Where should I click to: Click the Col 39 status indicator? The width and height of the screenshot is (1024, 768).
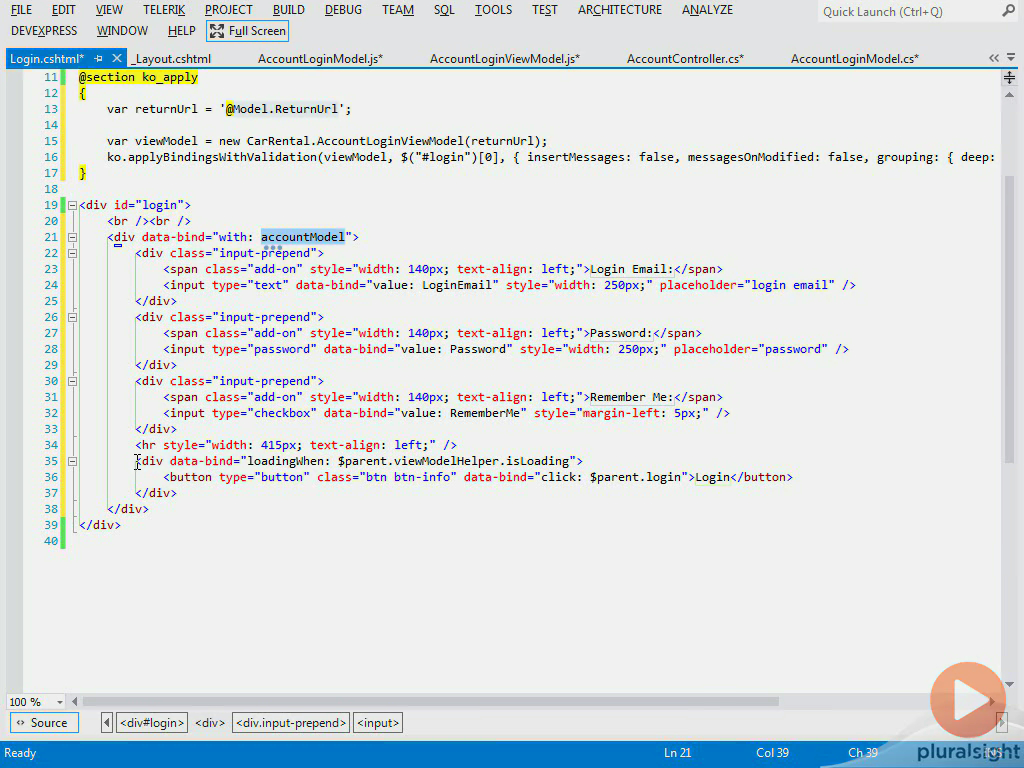pos(773,753)
